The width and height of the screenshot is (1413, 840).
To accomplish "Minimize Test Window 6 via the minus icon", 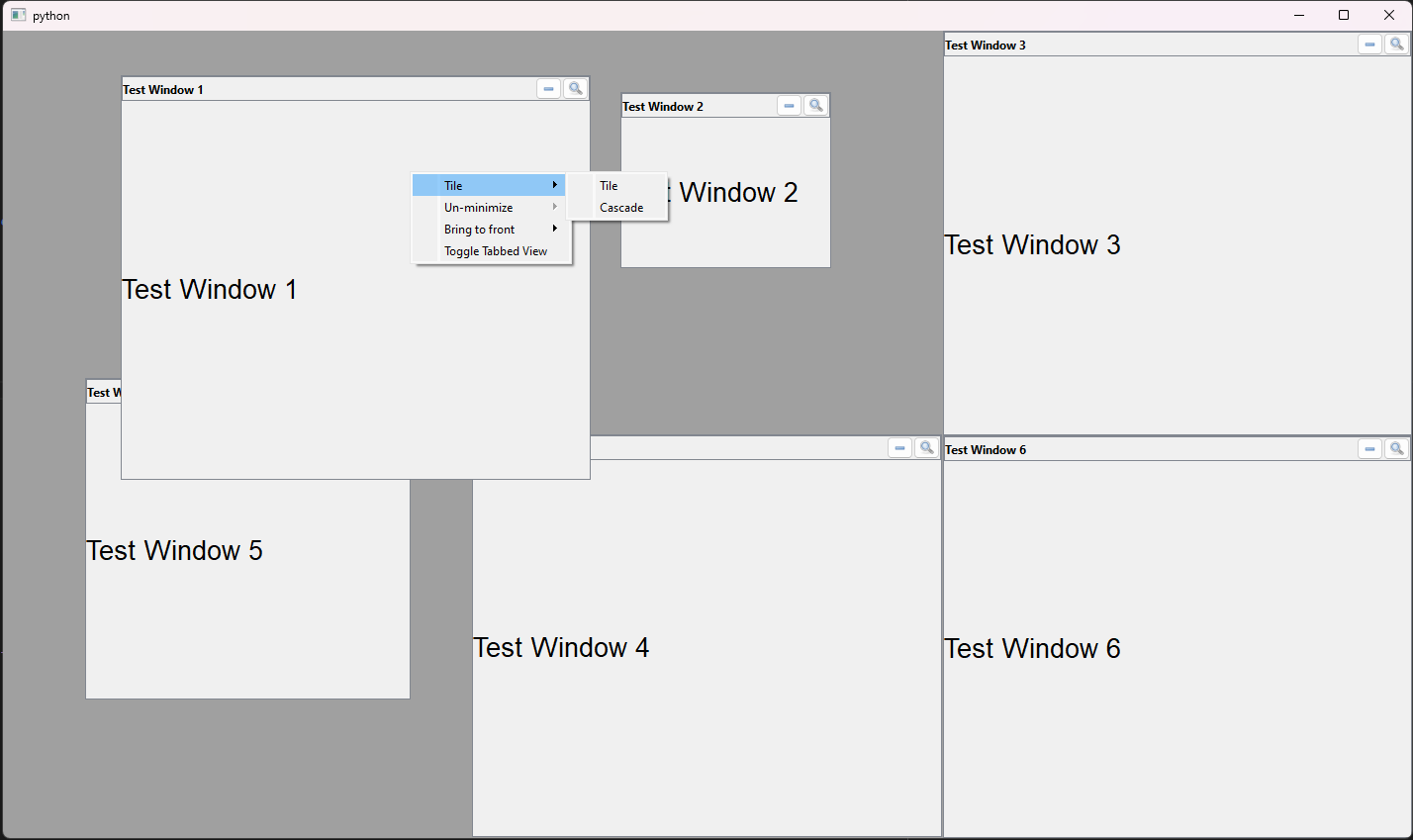I will click(1369, 449).
